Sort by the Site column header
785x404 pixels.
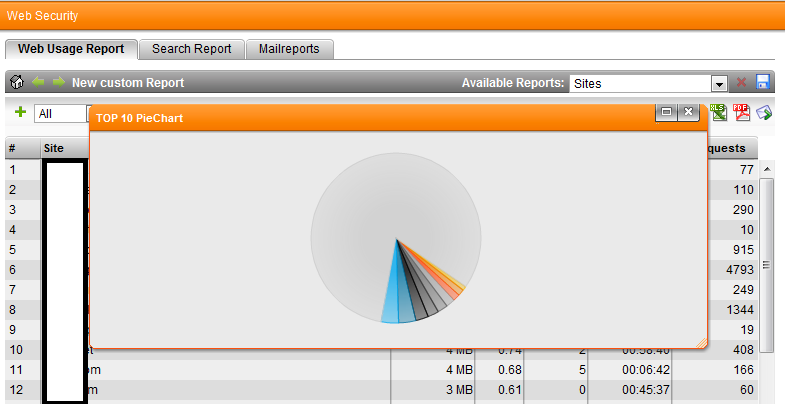(65, 148)
